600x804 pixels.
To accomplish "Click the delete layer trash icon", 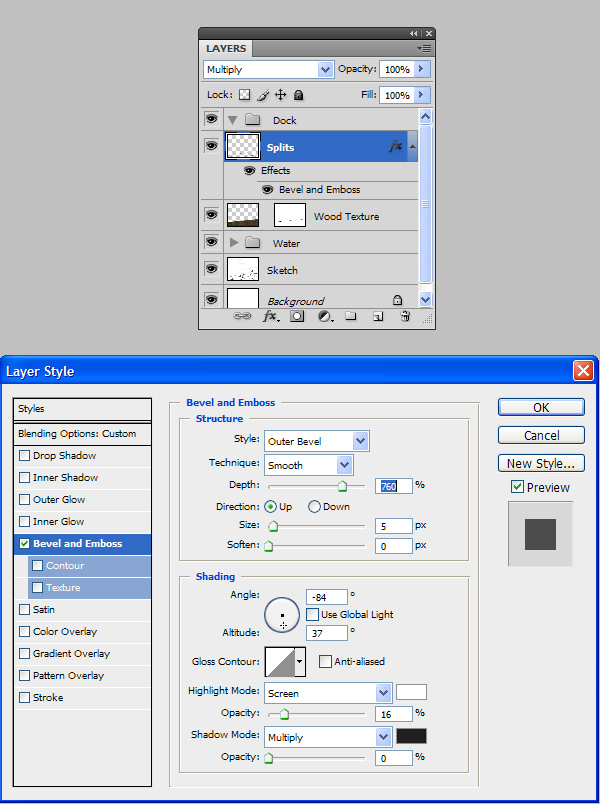I will coord(405,316).
